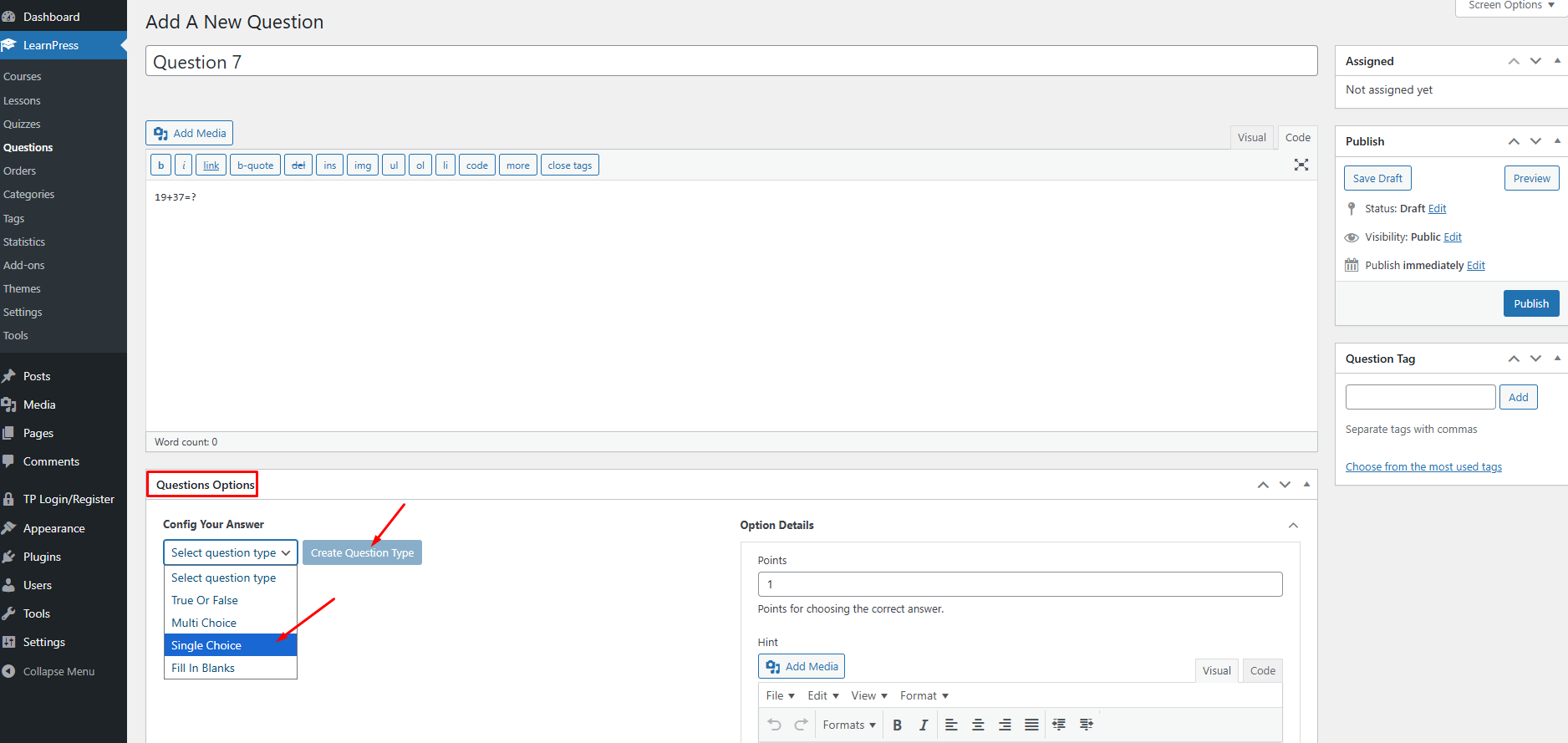The height and width of the screenshot is (743, 1568).
Task: Expand Screen Options at the top
Action: pos(1511,6)
